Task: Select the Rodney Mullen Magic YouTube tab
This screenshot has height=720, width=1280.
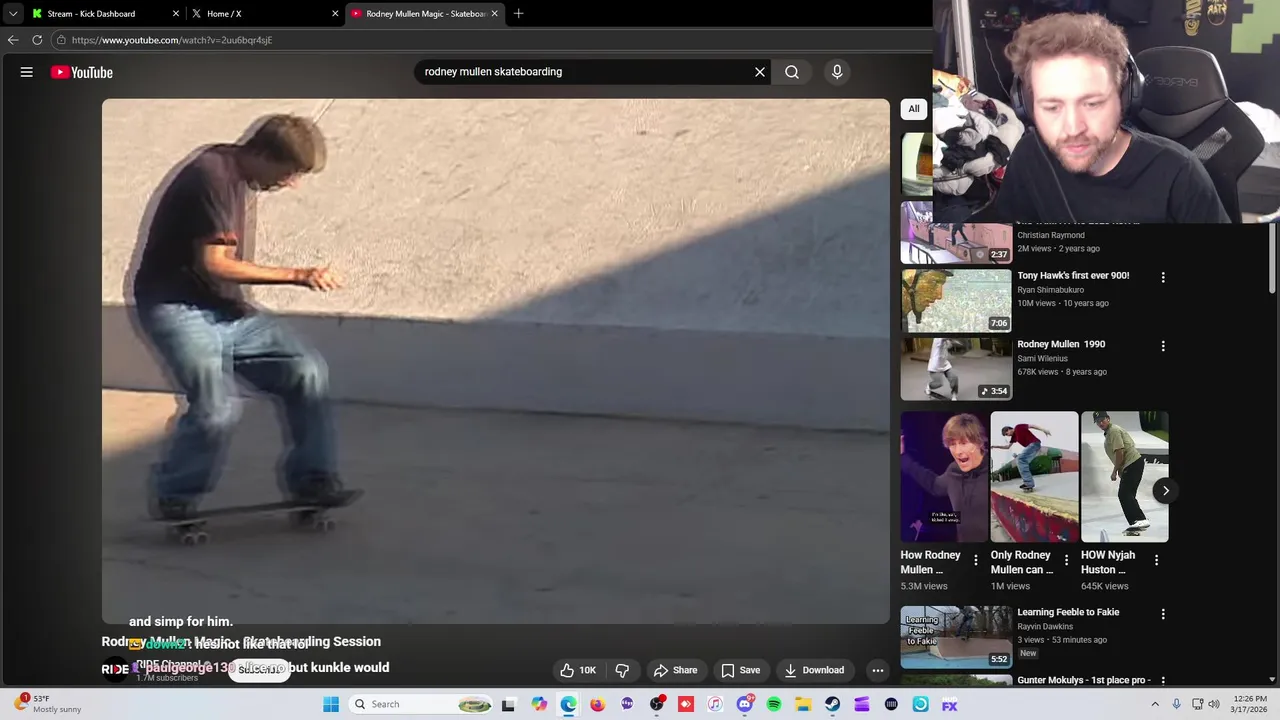Action: click(x=425, y=14)
